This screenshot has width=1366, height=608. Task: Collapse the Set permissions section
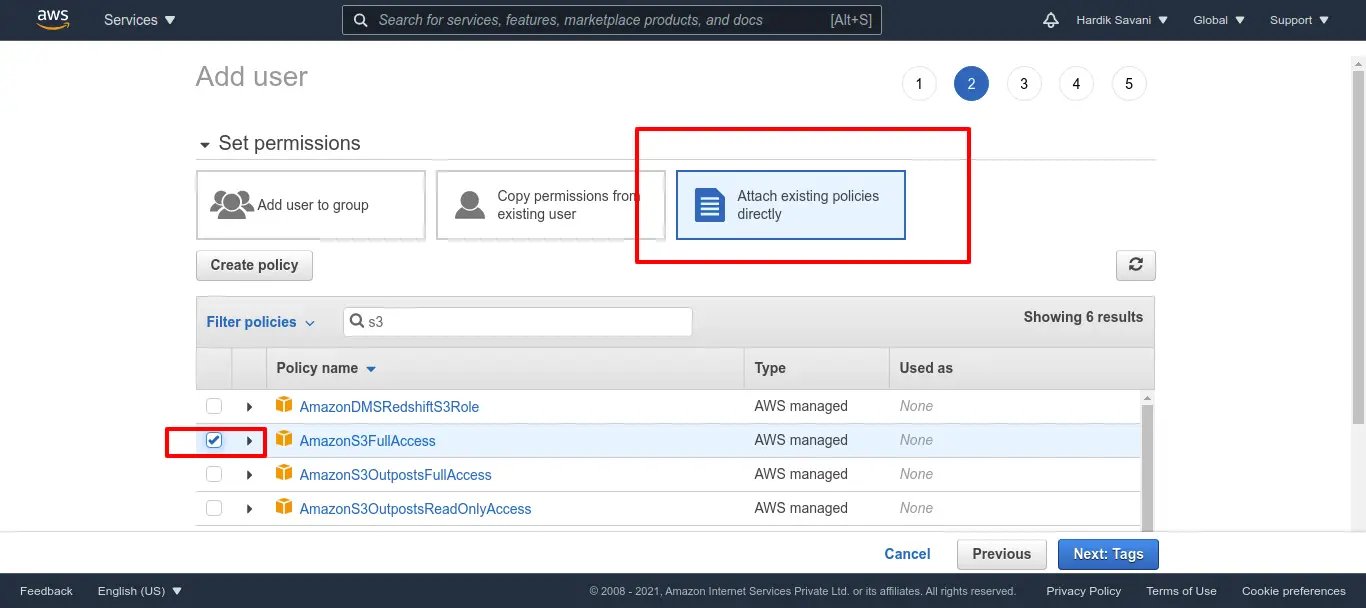tap(206, 144)
